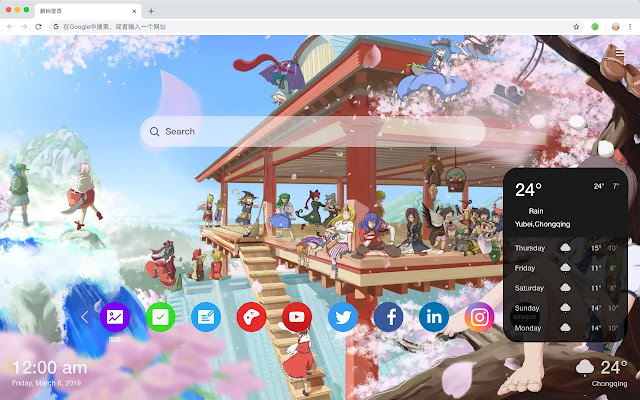Image resolution: width=640 pixels, height=400 pixels.
Task: Launch the red game controller shortcut
Action: pos(251,317)
